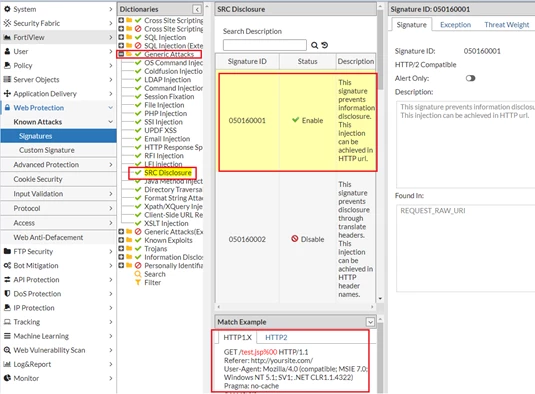Viewport: 535px width, 394px height.
Task: Click the IP Protection icon
Action: click(7, 308)
